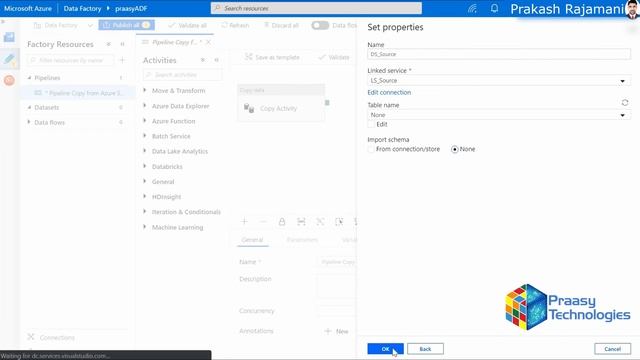Expand Batch Service activities
640x360 pixels.
144,136
